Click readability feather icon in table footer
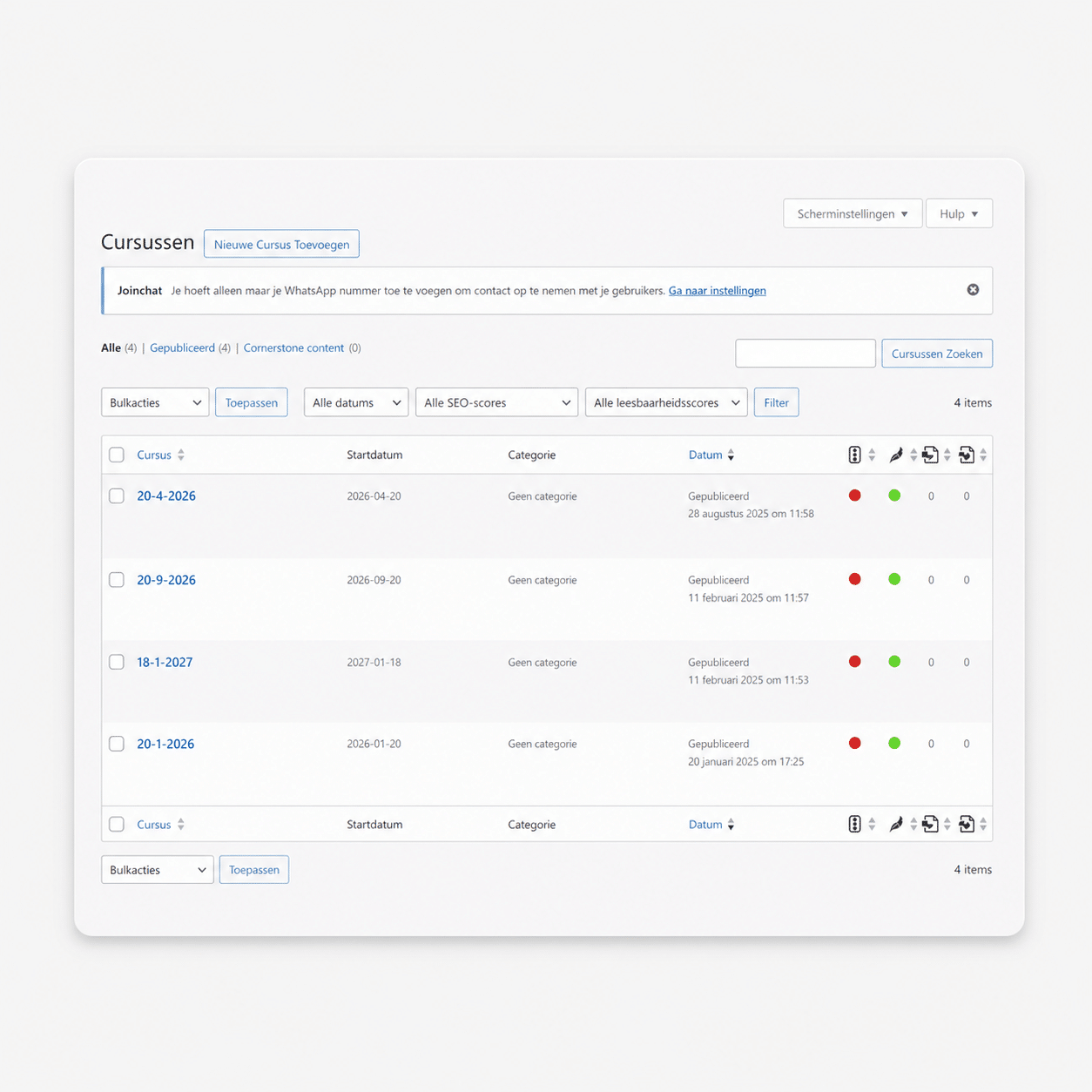The height and width of the screenshot is (1092, 1092). tap(896, 824)
